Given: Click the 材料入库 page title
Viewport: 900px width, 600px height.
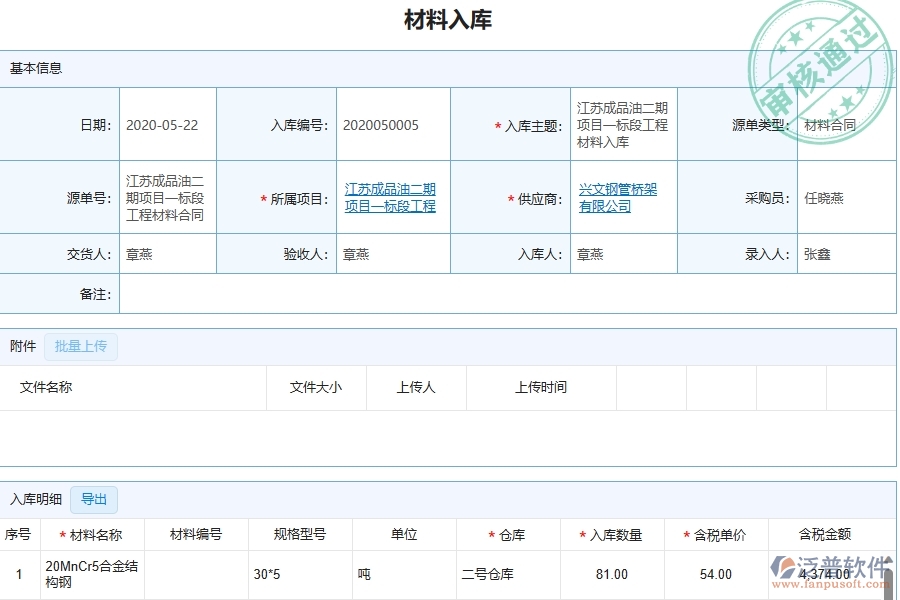Looking at the screenshot, I should 448,20.
